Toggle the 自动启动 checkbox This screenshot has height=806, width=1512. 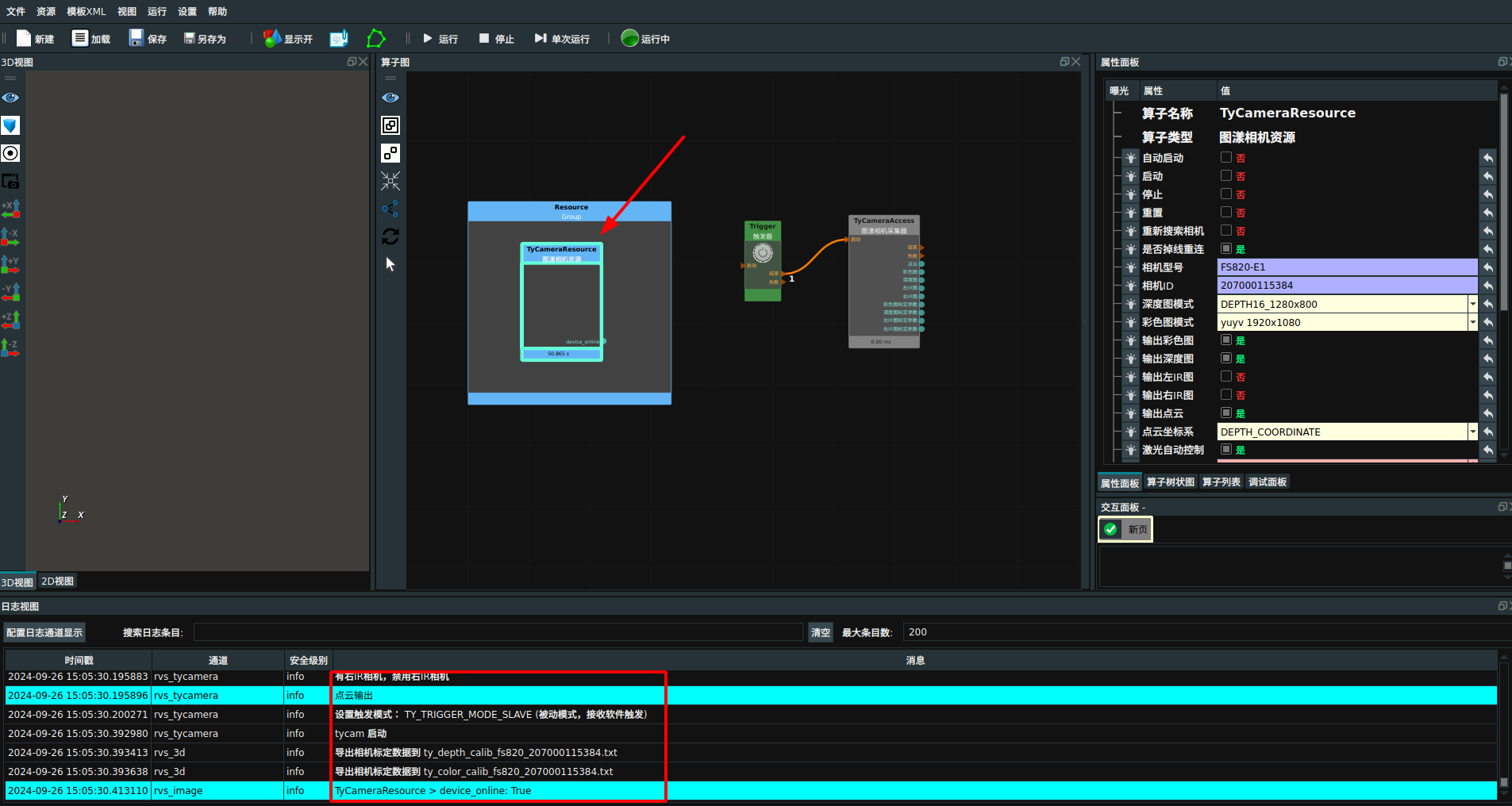click(x=1226, y=157)
